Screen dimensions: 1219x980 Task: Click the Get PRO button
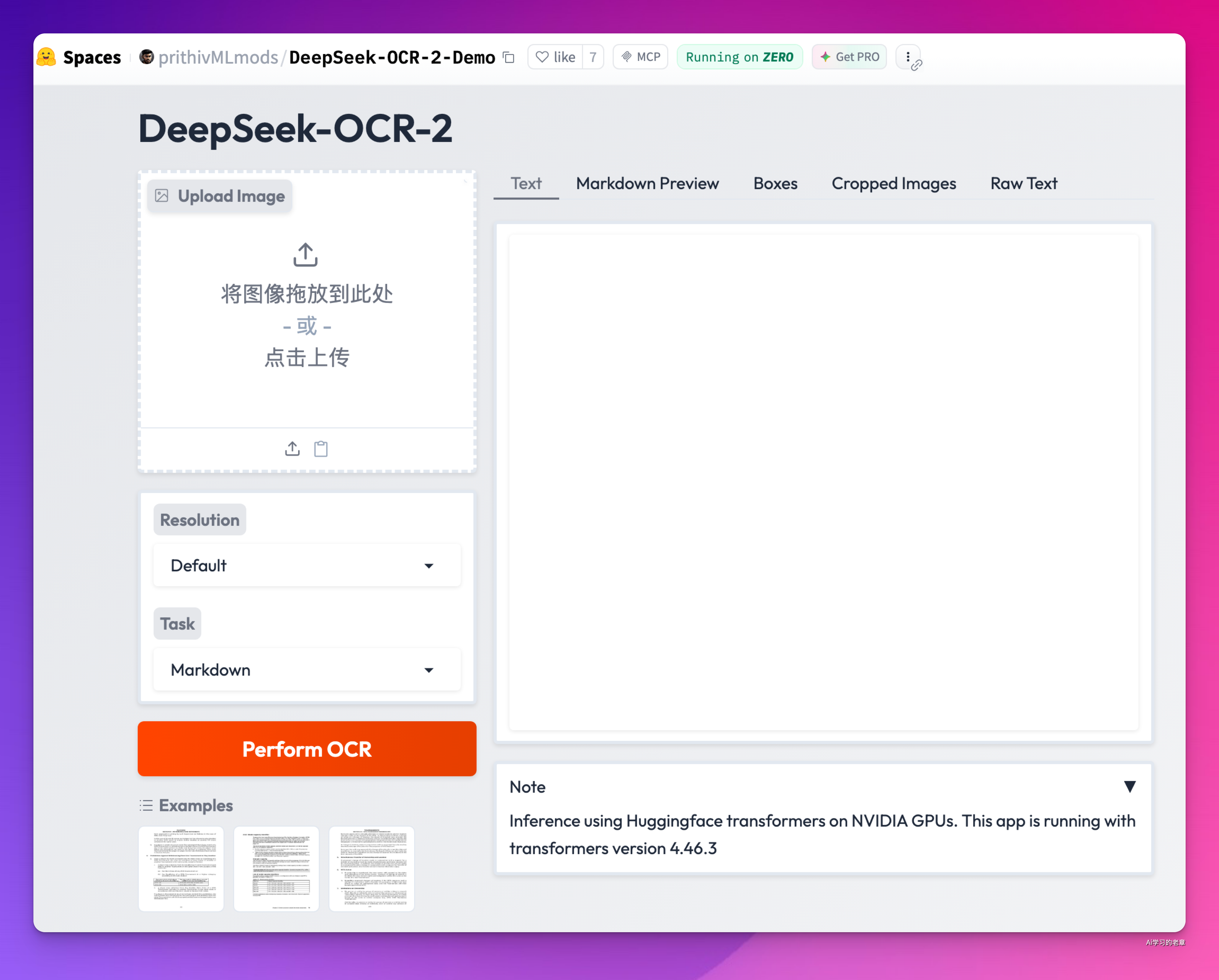click(849, 57)
